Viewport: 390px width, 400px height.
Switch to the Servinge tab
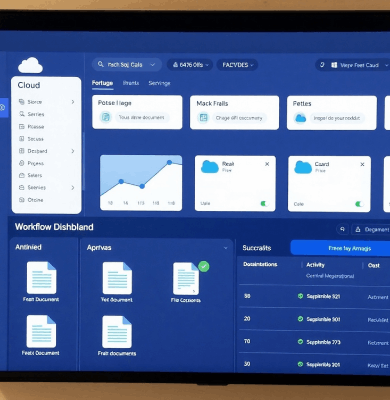click(159, 83)
